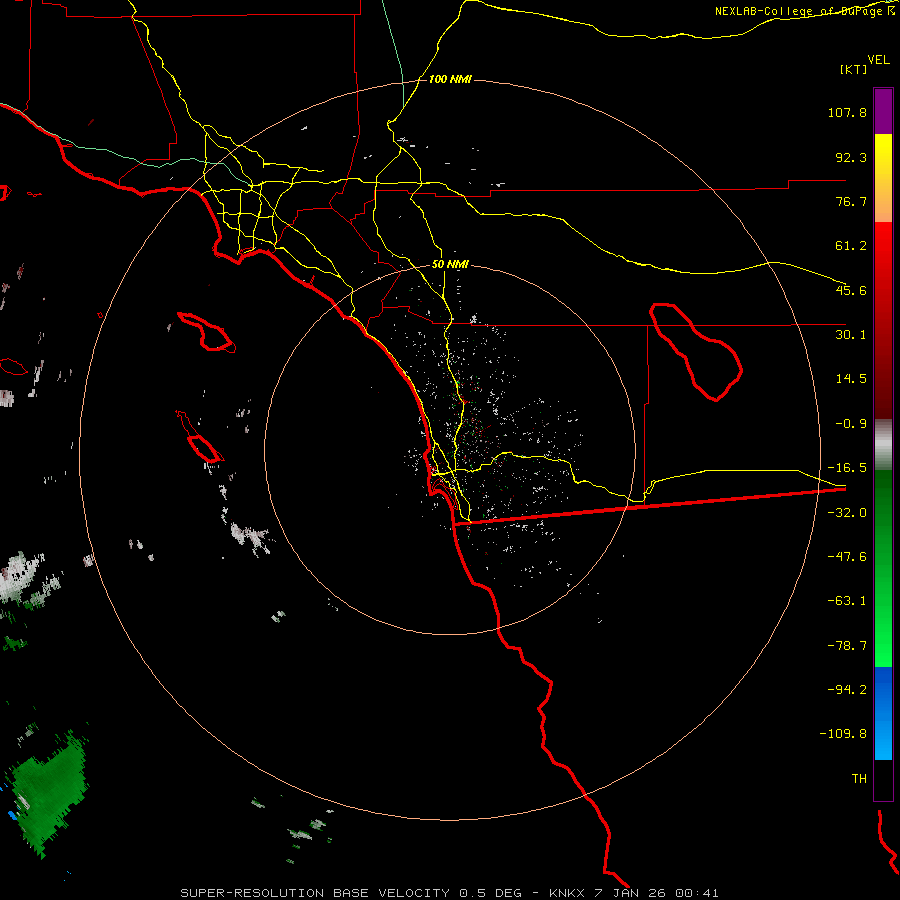
Task: Click the blue segment of velocity color bar
Action: 883,713
